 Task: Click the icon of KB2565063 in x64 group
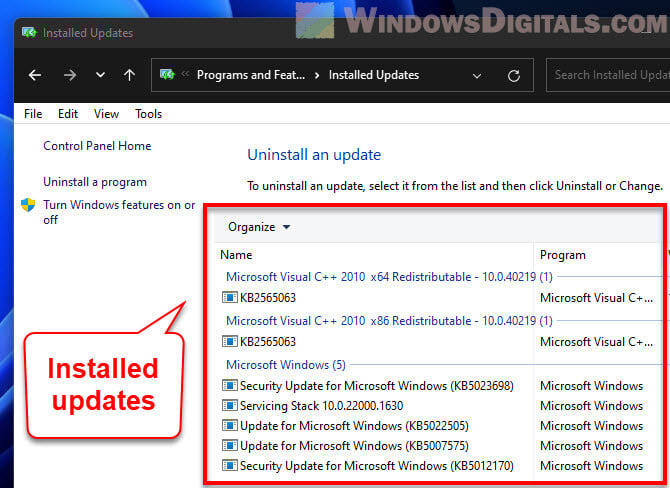[229, 297]
